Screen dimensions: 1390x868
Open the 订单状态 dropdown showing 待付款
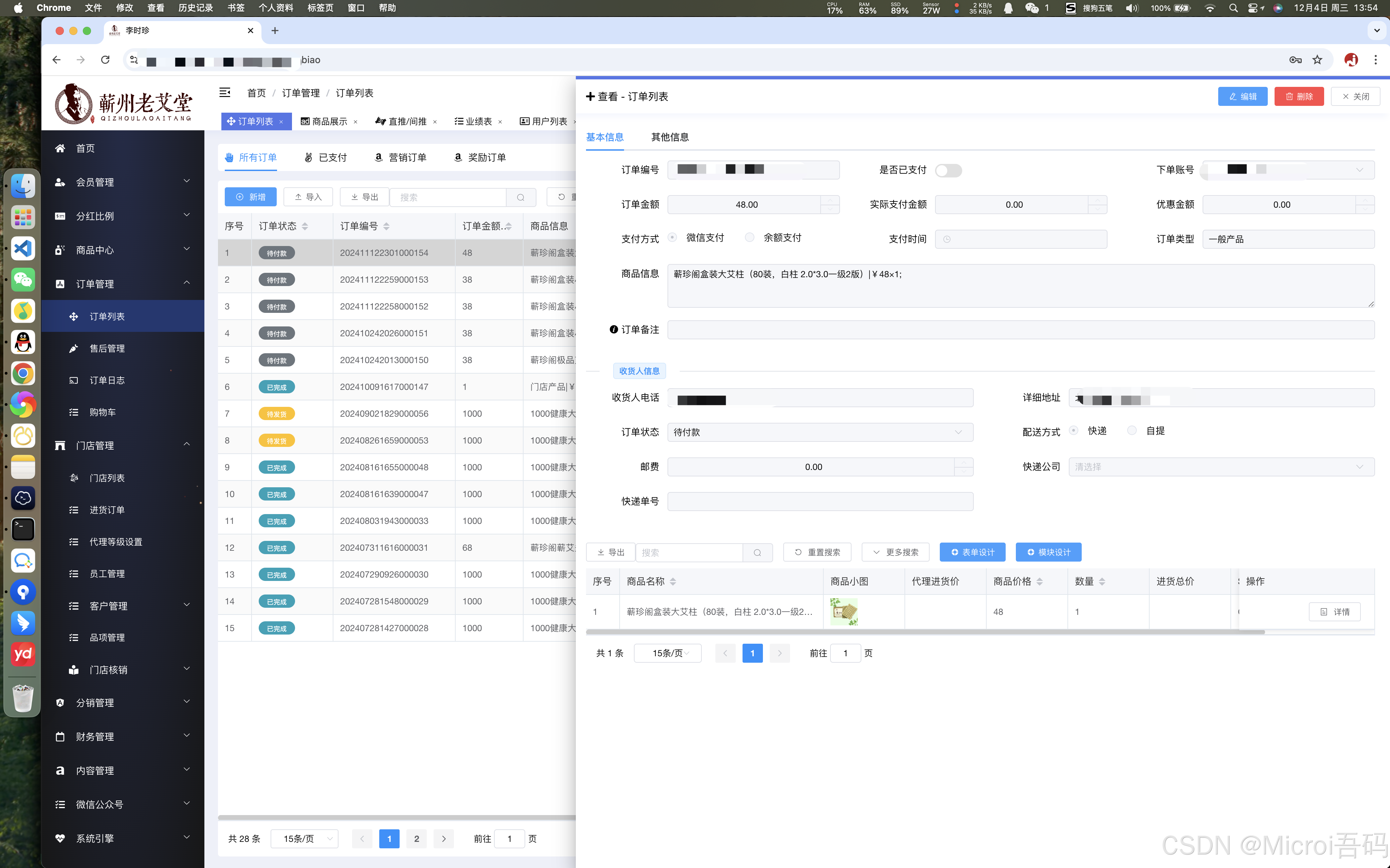click(820, 432)
